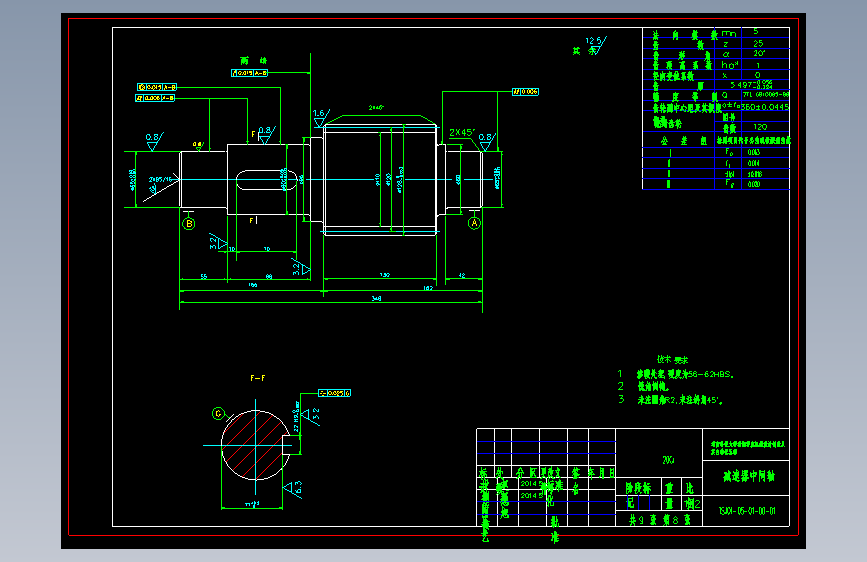Viewport: 867px width, 562px height.
Task: Click datum circle labeled A
Action: pos(474,223)
